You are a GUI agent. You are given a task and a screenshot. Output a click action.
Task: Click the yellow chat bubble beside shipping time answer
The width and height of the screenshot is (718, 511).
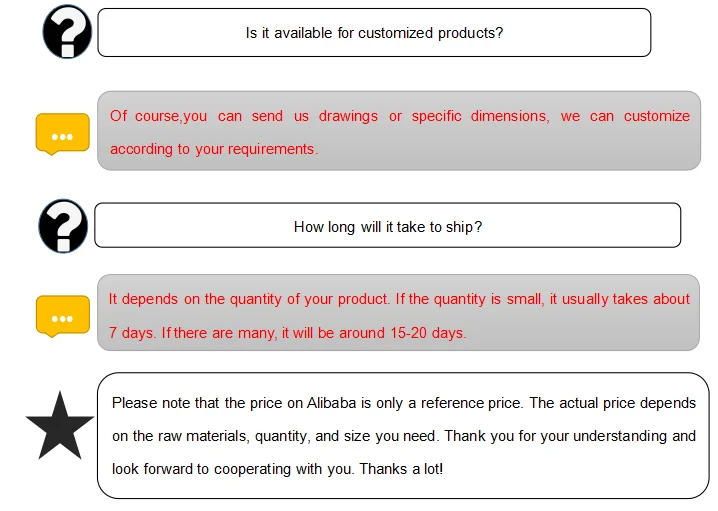(62, 315)
